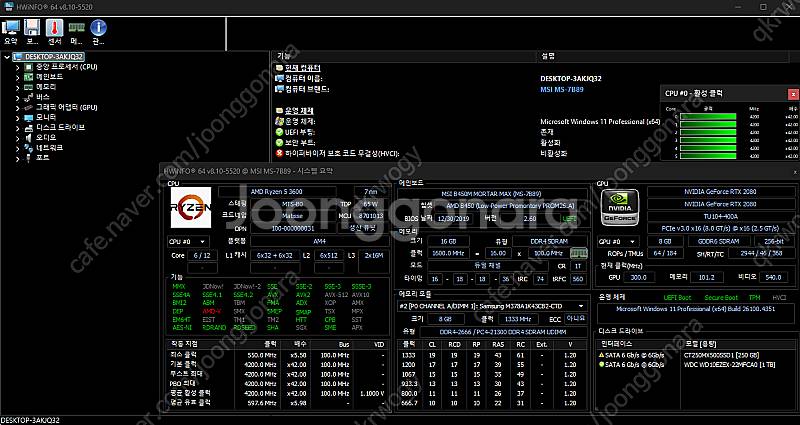
Task: Click the TPM status label
Action: pos(754,297)
